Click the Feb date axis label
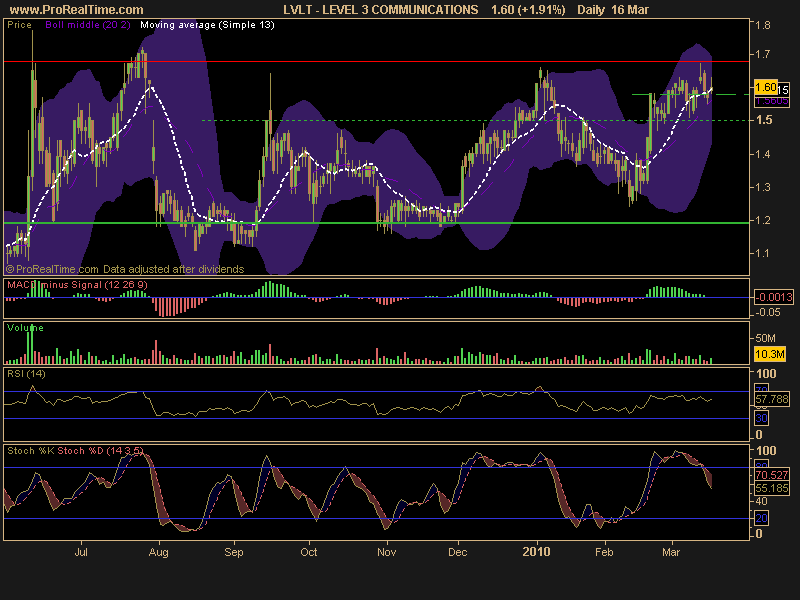 click(x=604, y=552)
